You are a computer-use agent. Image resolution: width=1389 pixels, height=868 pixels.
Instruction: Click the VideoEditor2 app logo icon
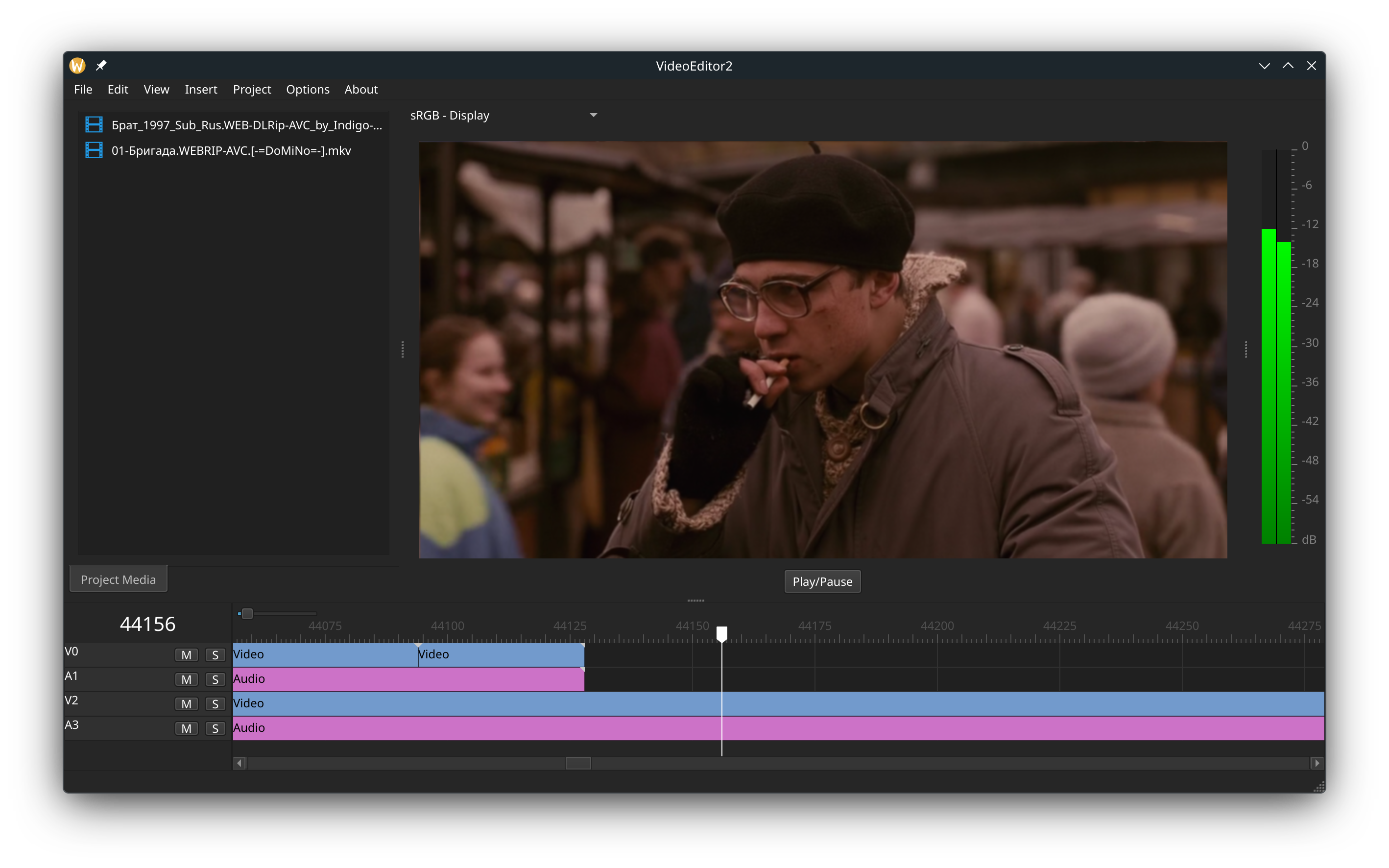(77, 66)
